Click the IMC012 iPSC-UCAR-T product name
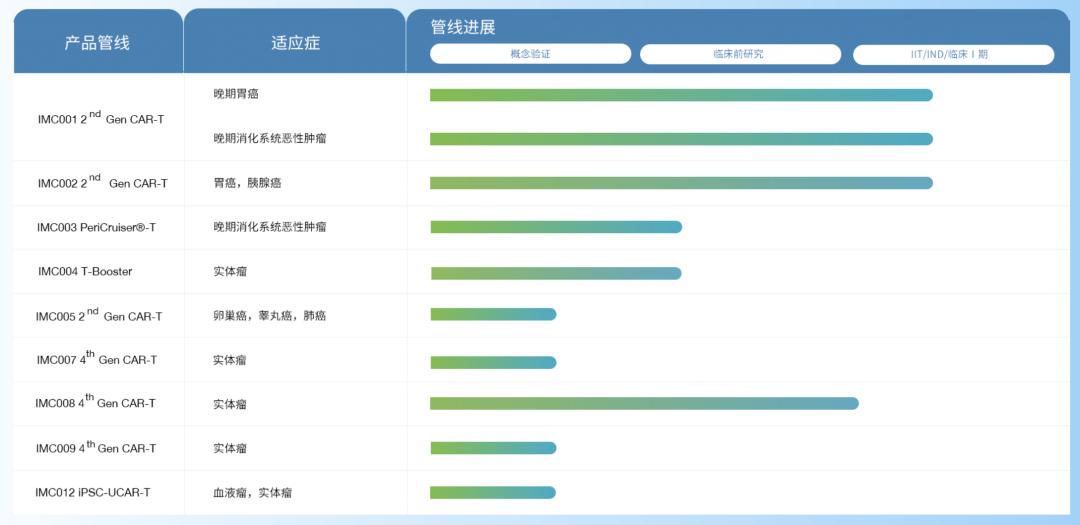 [93, 493]
